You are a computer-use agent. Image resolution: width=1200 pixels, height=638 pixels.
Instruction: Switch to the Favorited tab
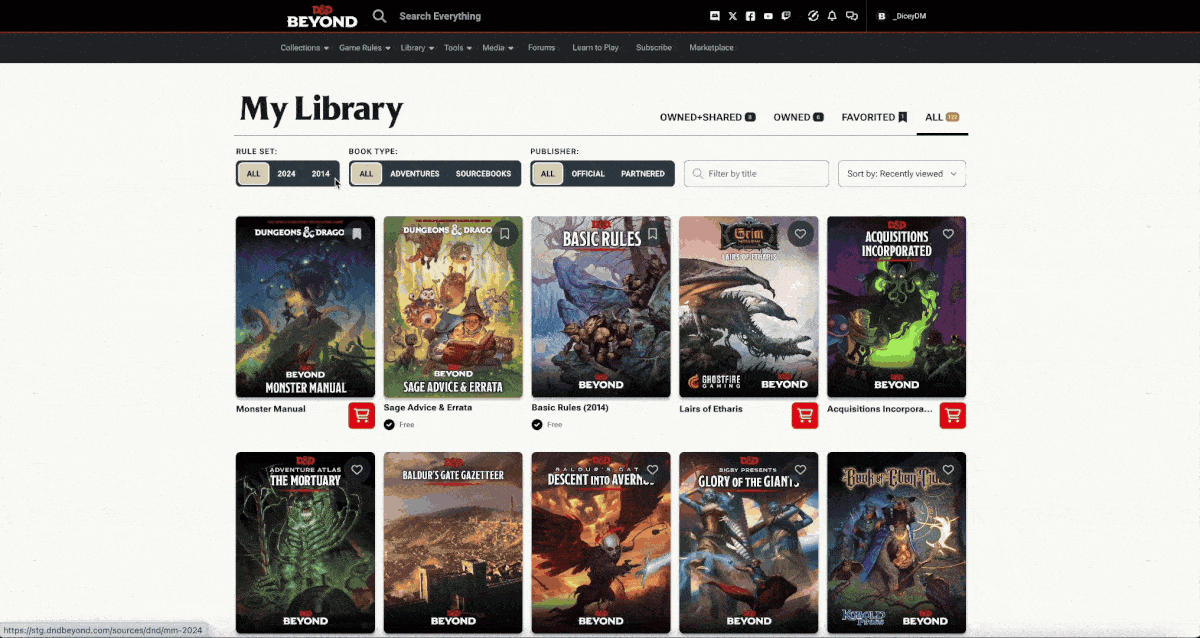[x=873, y=117]
